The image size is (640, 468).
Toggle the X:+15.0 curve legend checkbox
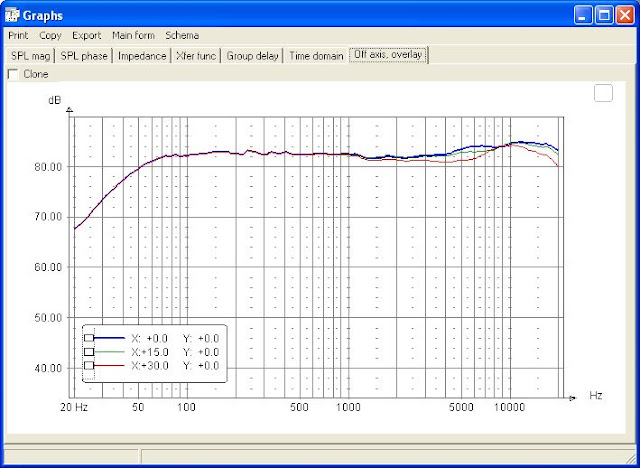coord(89,352)
